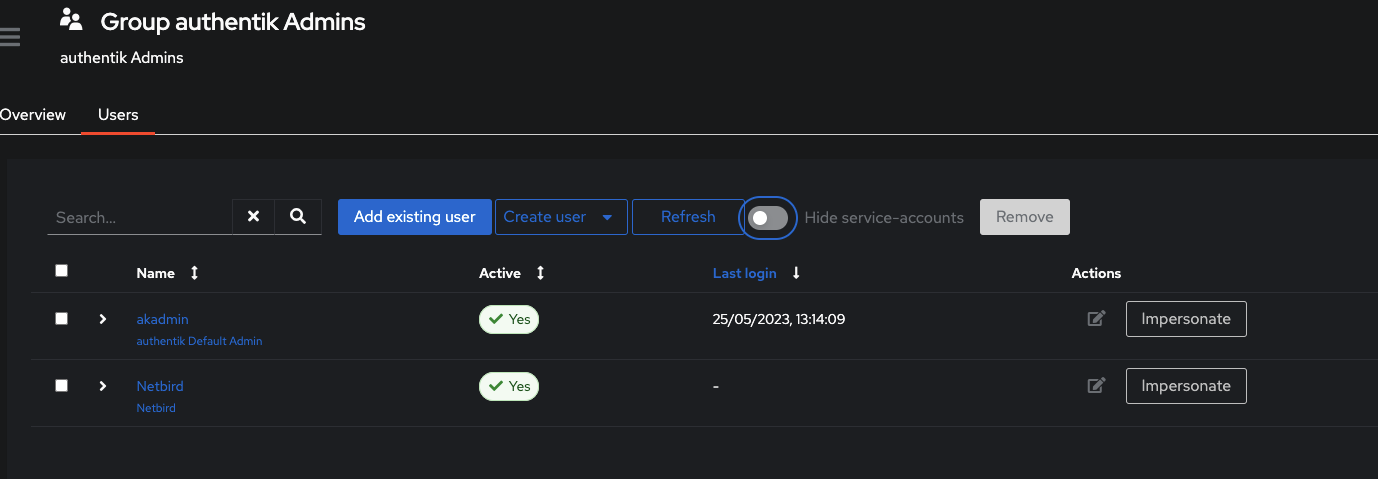Select the akadmin row checkbox
Screen dimensions: 1378x479
(62, 318)
